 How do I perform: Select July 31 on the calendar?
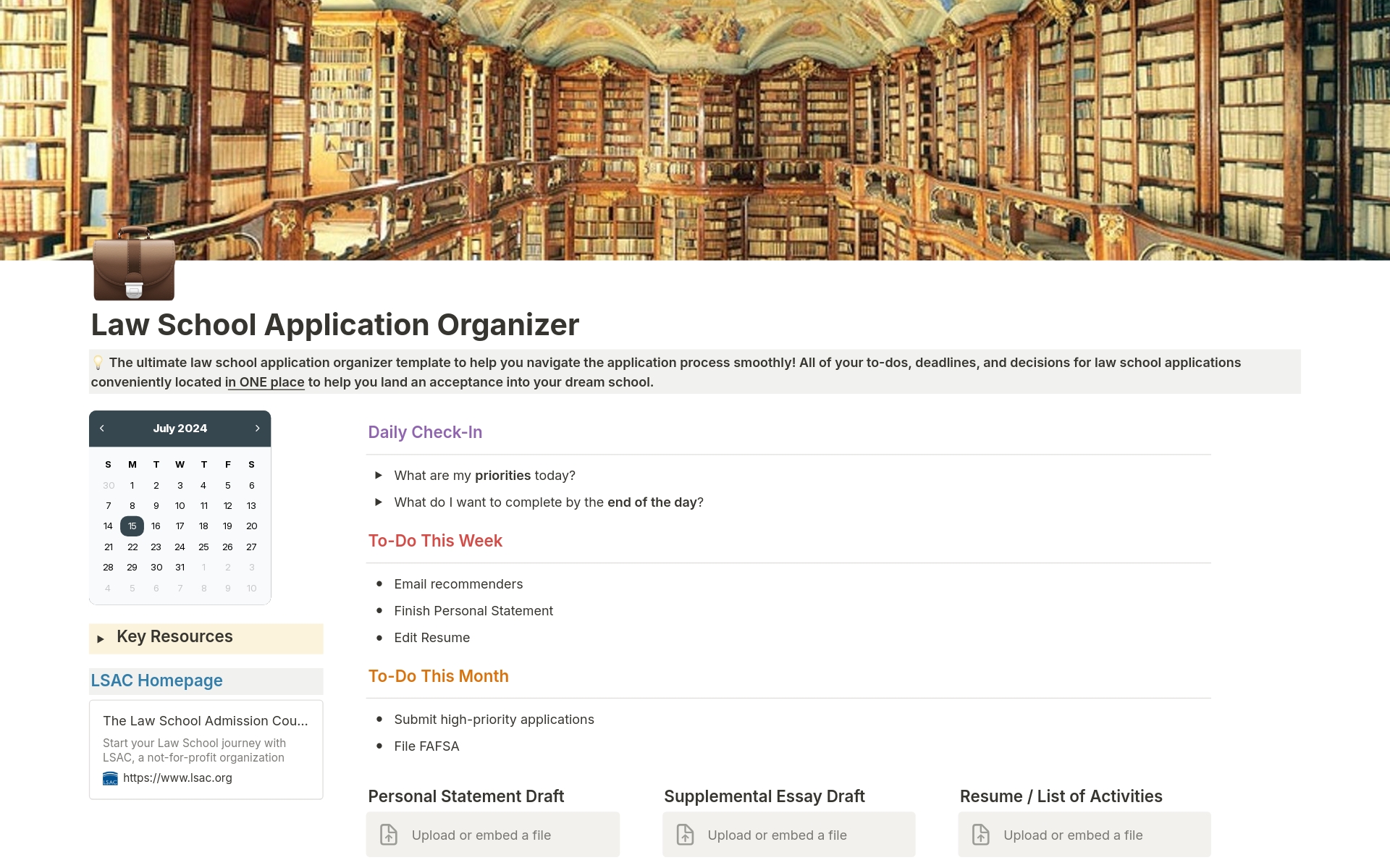point(180,567)
